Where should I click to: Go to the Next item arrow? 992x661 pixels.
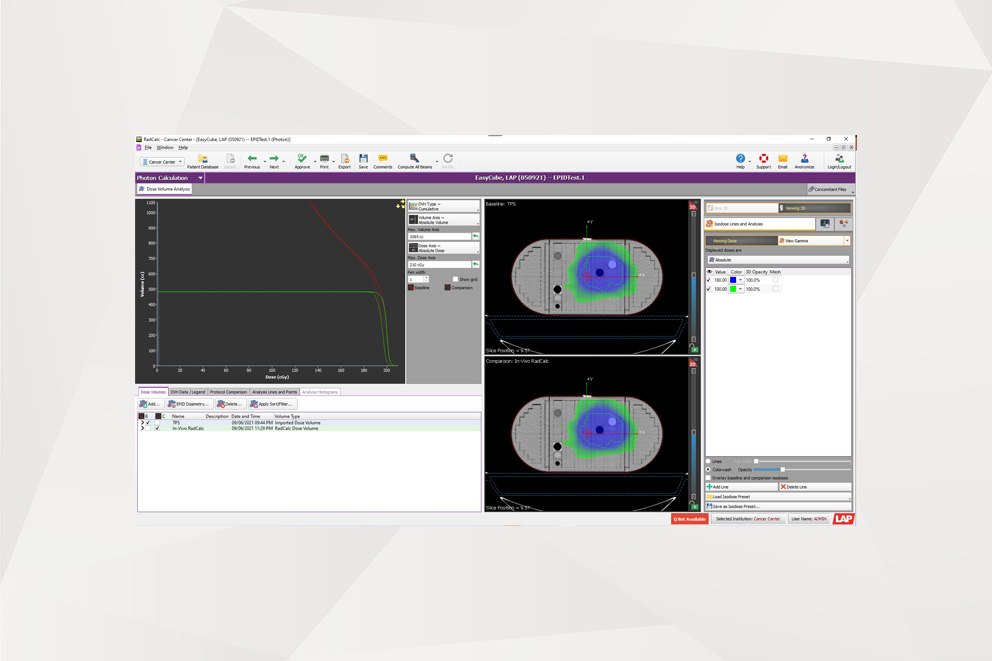(274, 160)
